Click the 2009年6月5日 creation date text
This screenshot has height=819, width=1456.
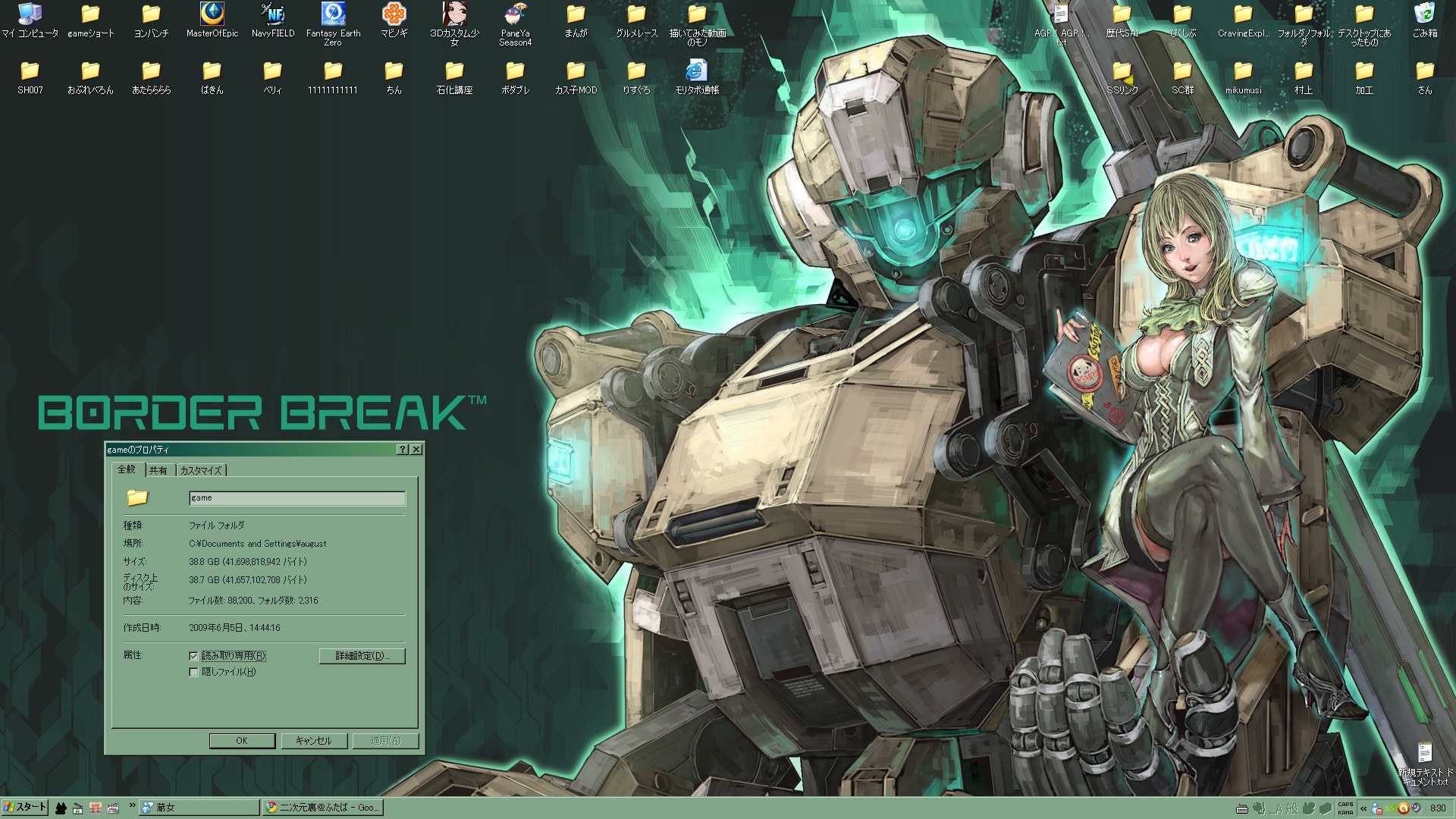click(x=234, y=628)
